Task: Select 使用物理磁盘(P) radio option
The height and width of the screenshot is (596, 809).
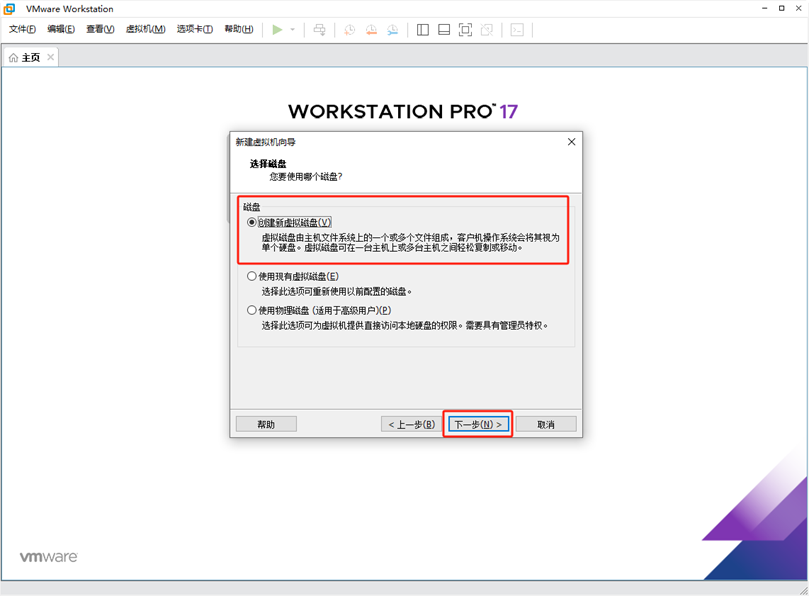Action: click(252, 310)
